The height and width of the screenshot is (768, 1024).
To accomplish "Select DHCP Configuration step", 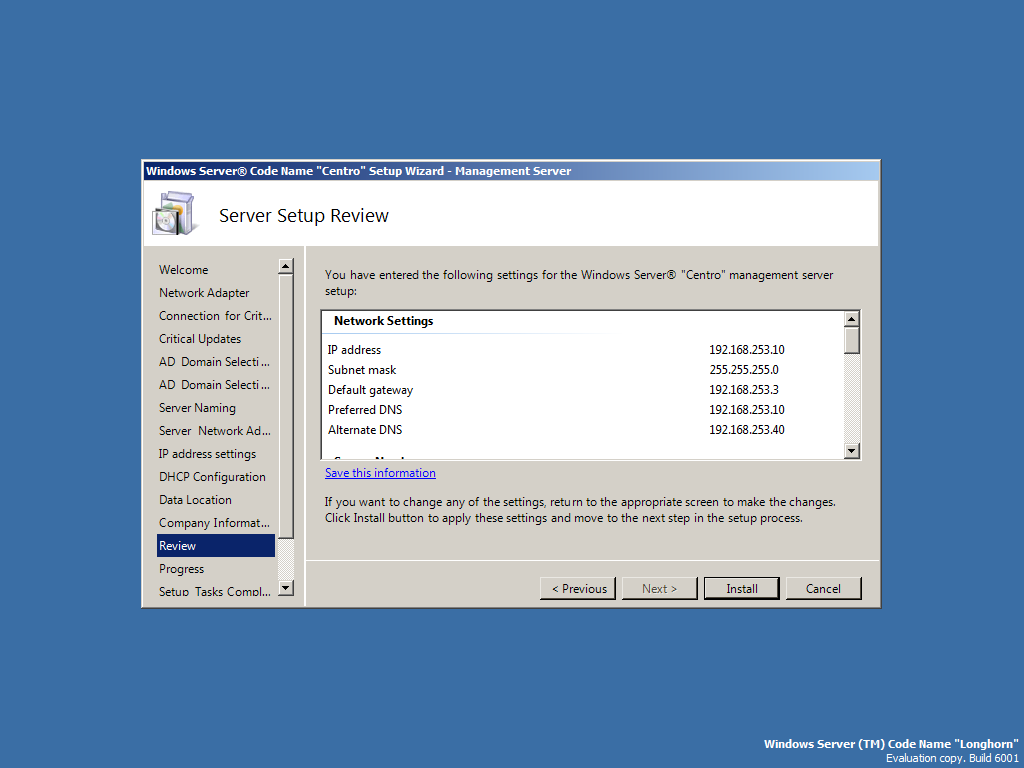I will coord(212,477).
